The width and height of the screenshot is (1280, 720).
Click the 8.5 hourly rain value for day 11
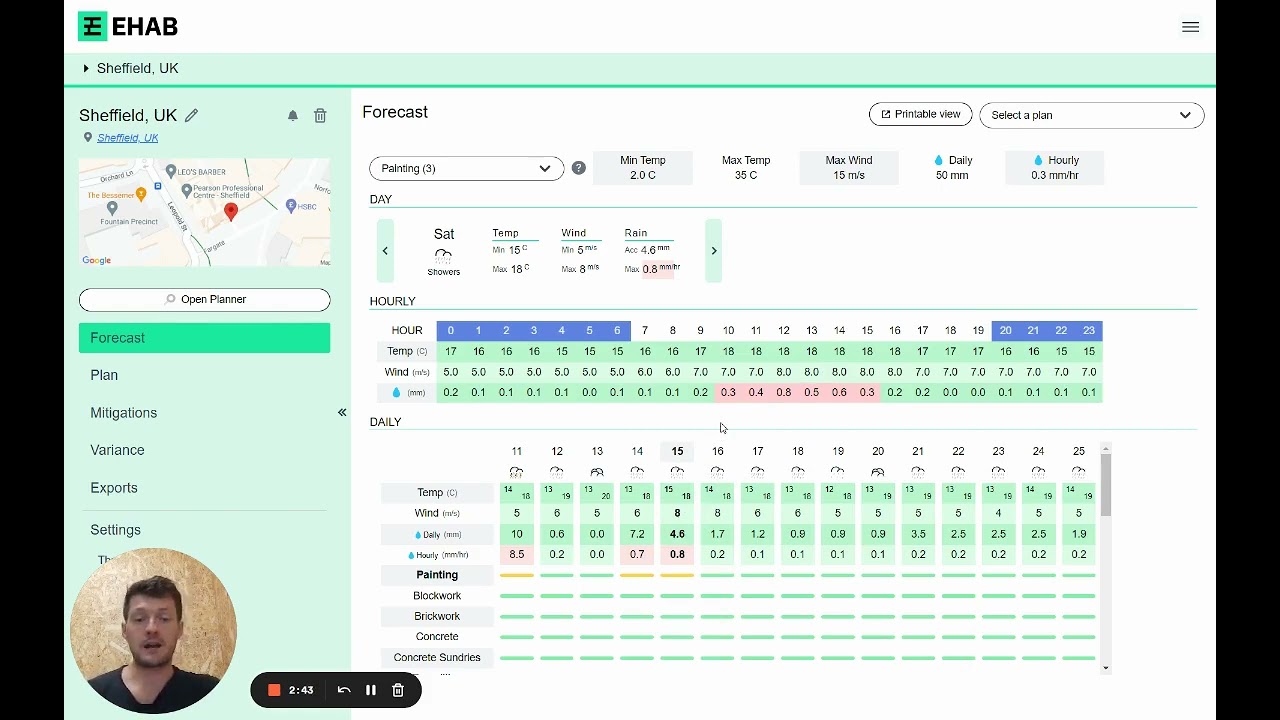(x=516, y=555)
